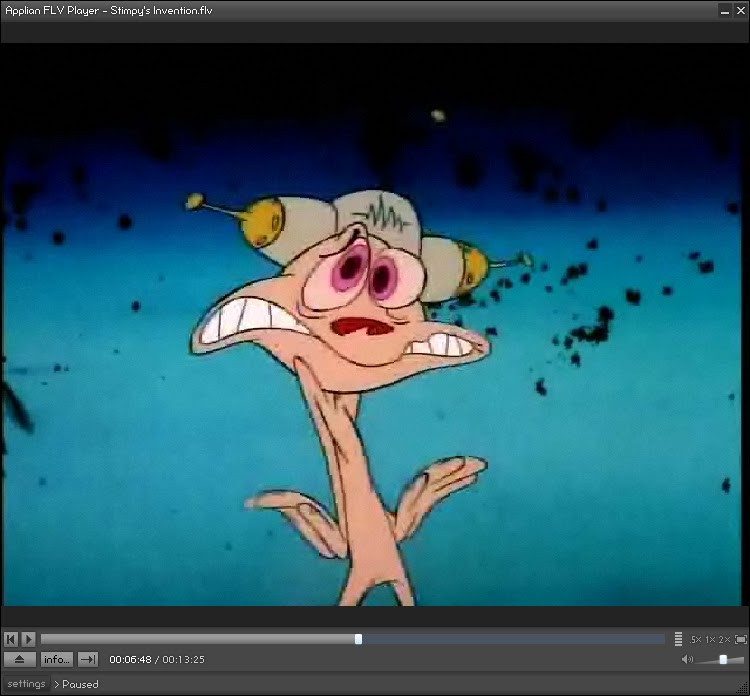Click the elapsed time 00:06:48

point(130,659)
